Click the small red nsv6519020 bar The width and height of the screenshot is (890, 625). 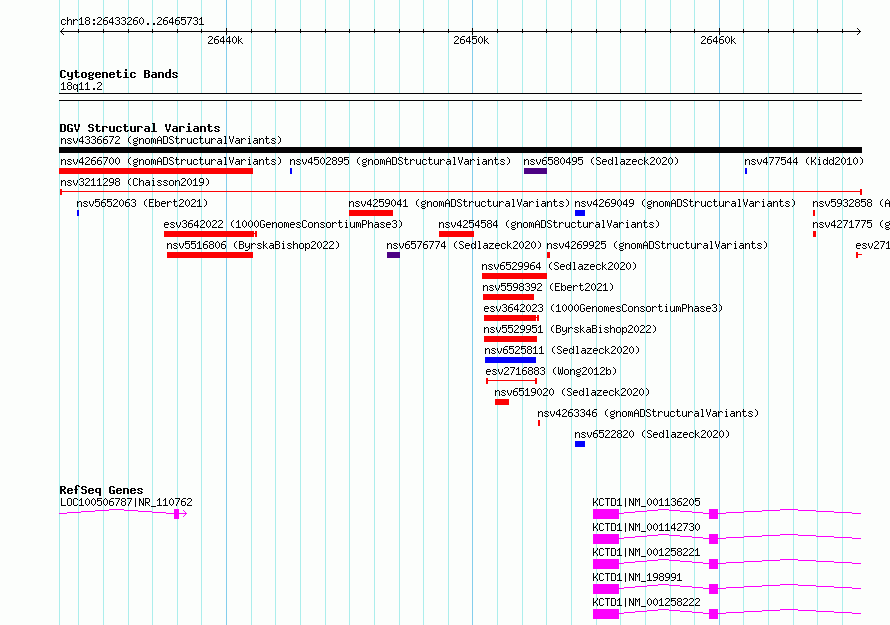[x=502, y=402]
